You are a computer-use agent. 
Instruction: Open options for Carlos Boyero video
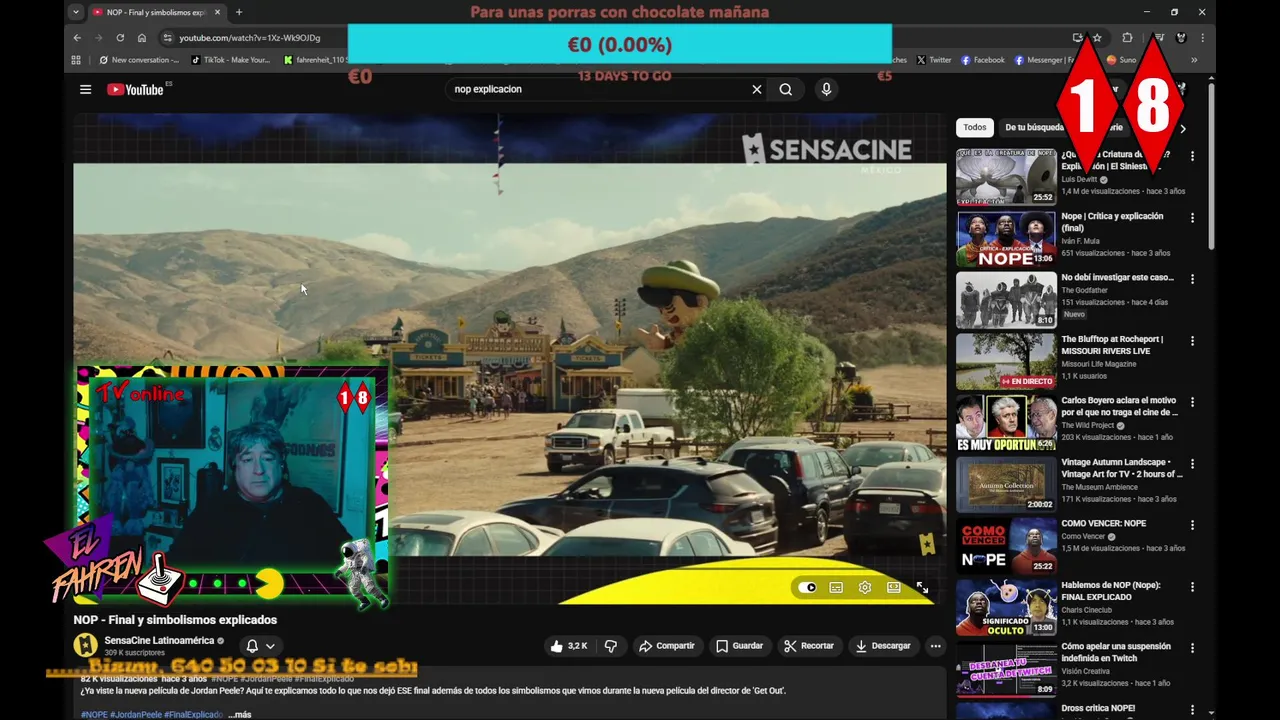pyautogui.click(x=1192, y=402)
